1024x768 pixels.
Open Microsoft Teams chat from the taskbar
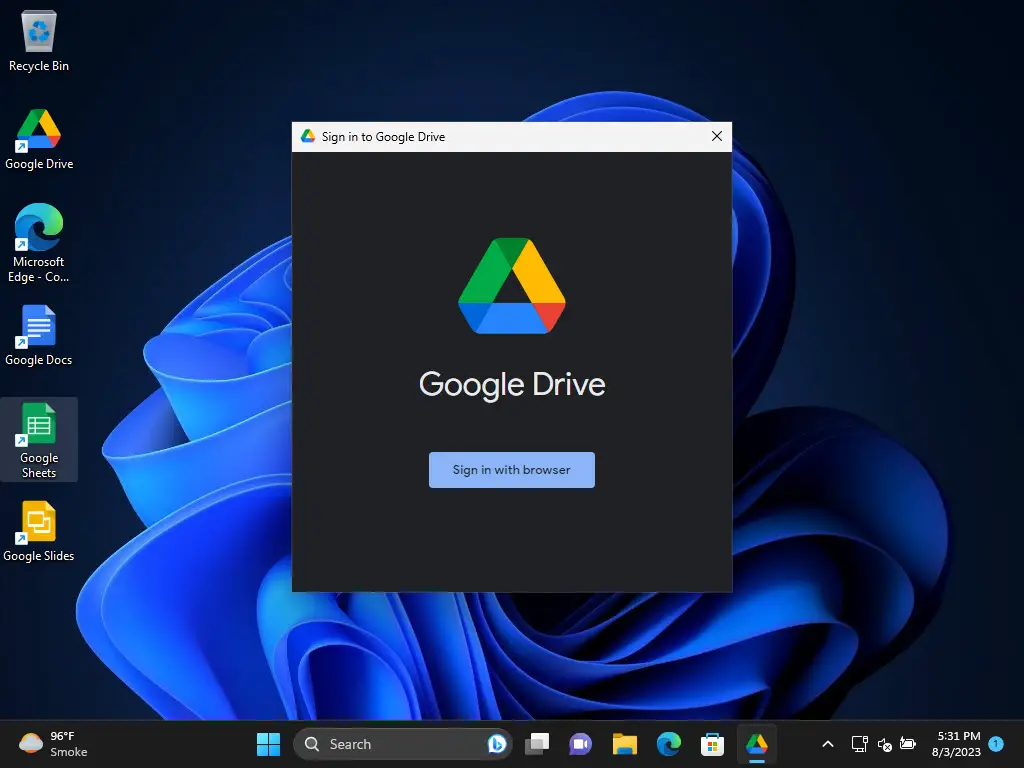(x=580, y=744)
